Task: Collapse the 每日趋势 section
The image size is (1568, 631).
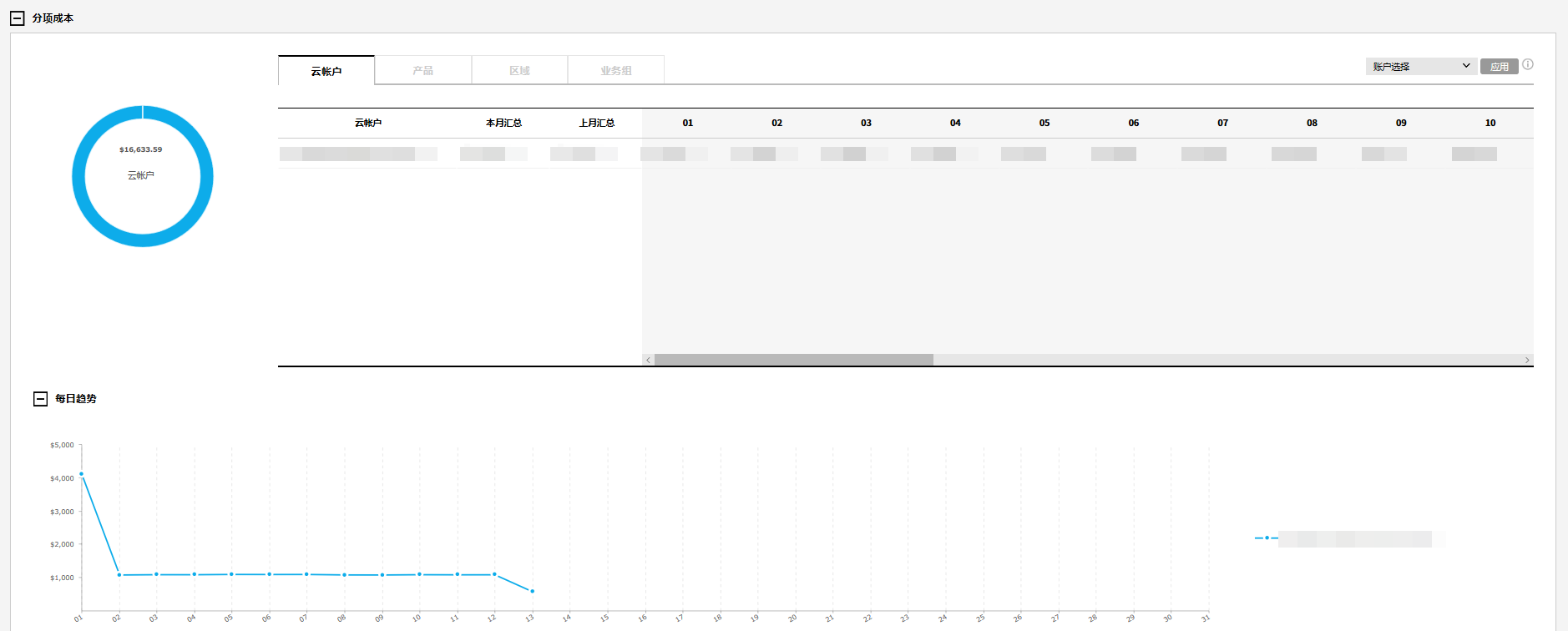Action: [x=40, y=399]
